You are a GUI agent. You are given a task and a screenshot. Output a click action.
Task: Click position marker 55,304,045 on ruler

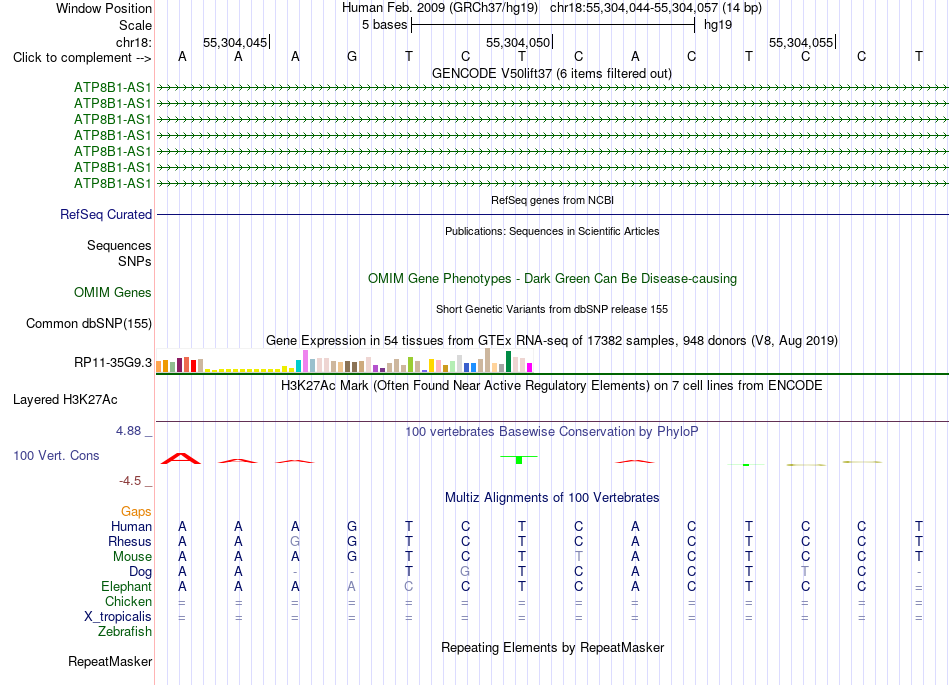[x=235, y=42]
